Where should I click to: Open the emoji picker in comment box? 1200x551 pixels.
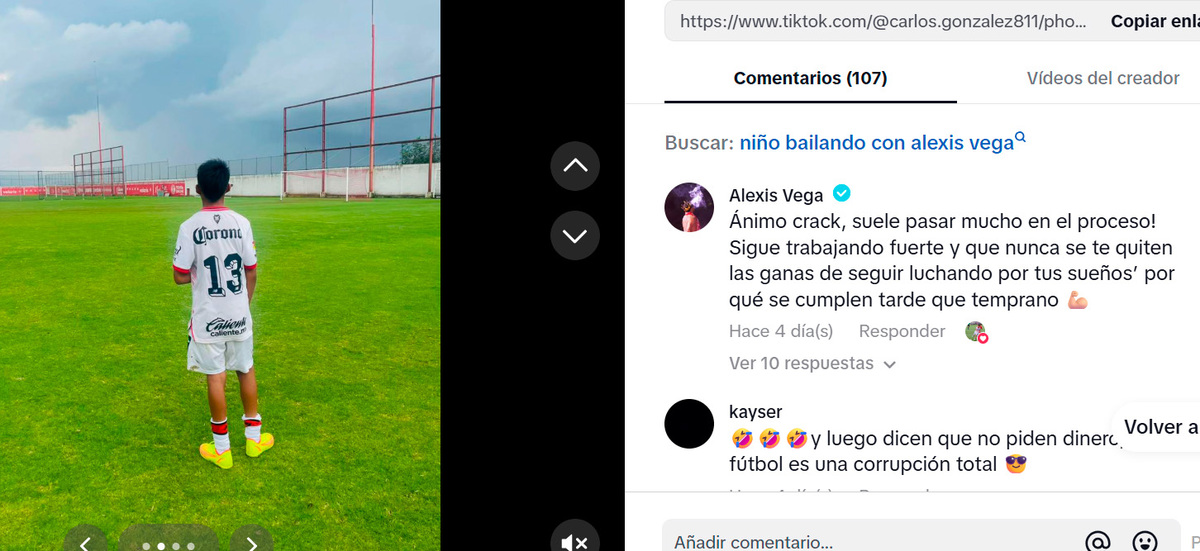pos(1145,542)
